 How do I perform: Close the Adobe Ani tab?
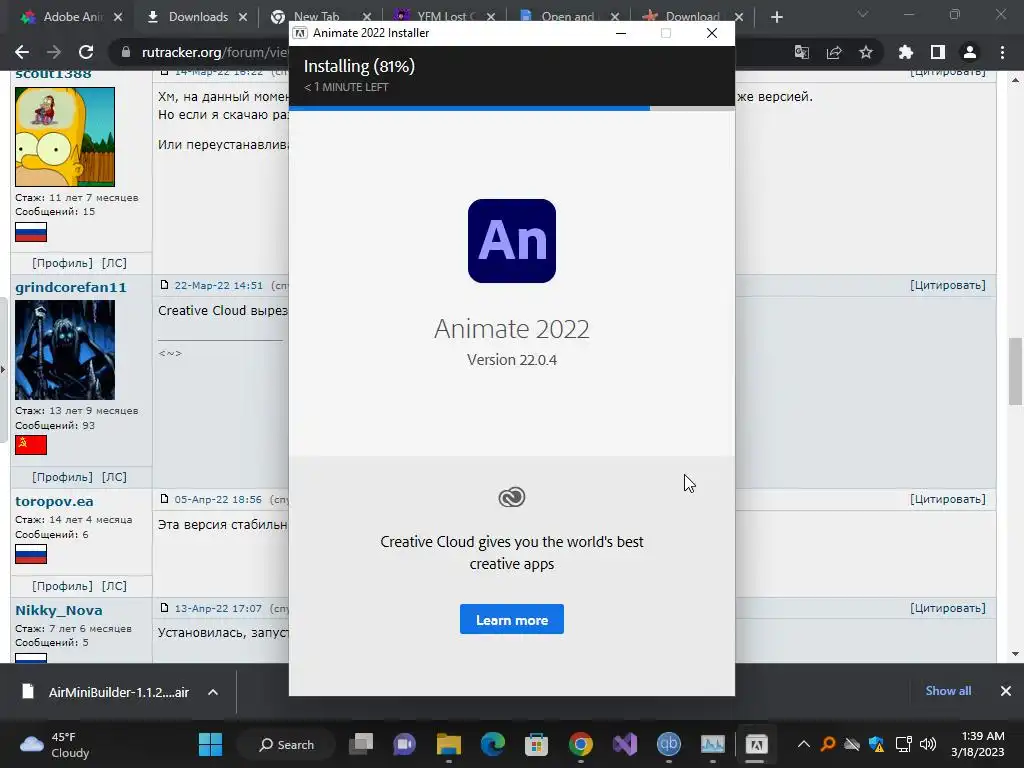coord(118,17)
